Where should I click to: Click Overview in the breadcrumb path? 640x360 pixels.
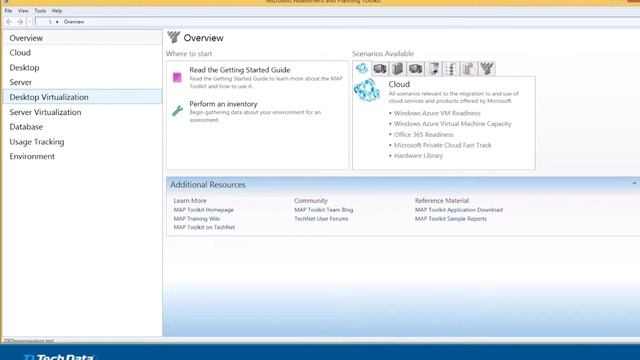pos(74,22)
